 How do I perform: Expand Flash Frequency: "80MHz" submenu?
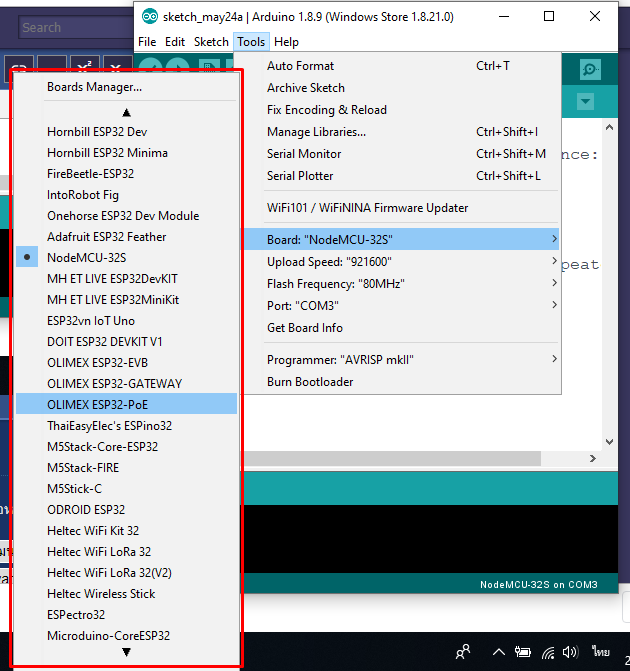[401, 284]
